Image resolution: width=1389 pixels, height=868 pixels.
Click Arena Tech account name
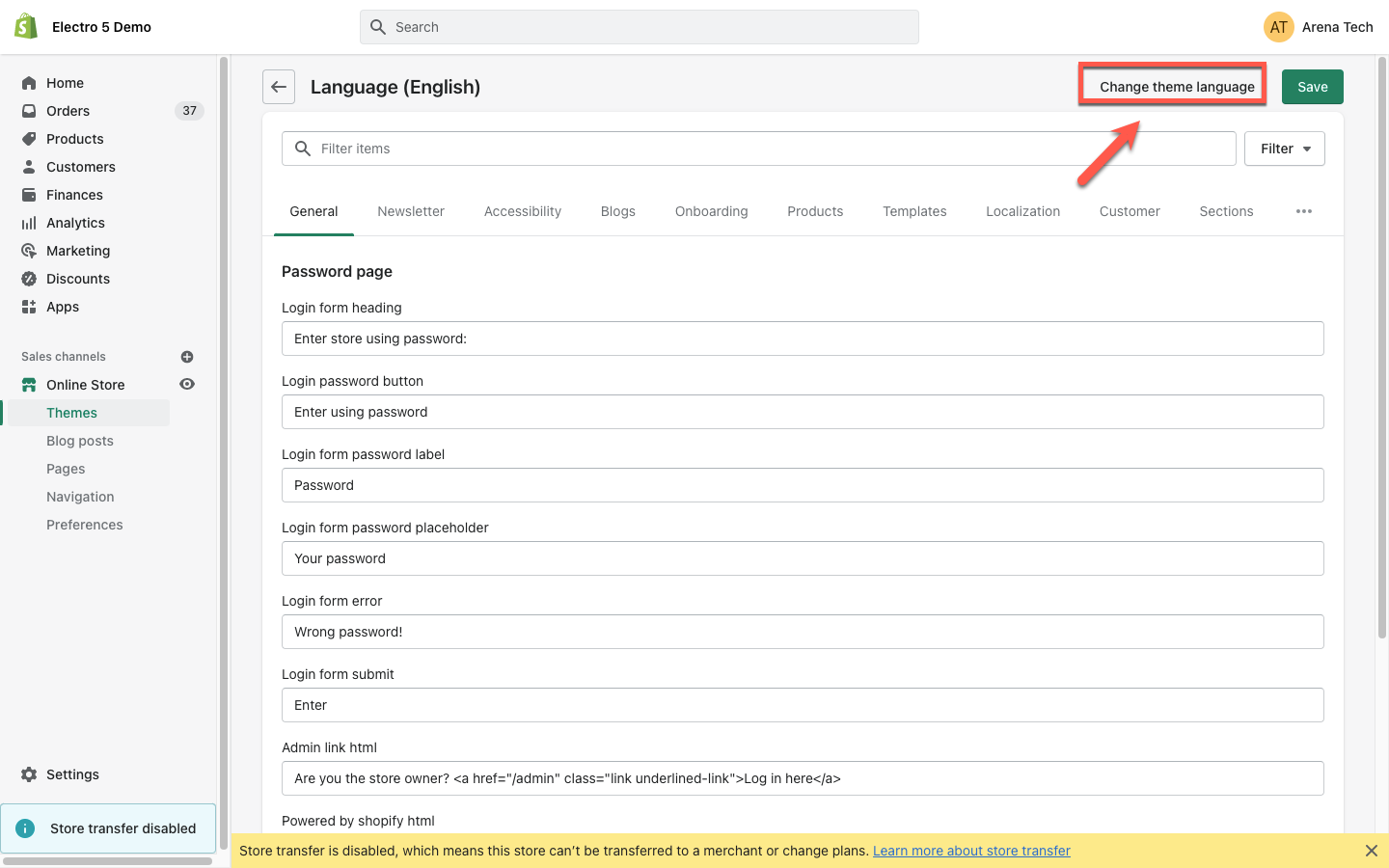coord(1337,27)
